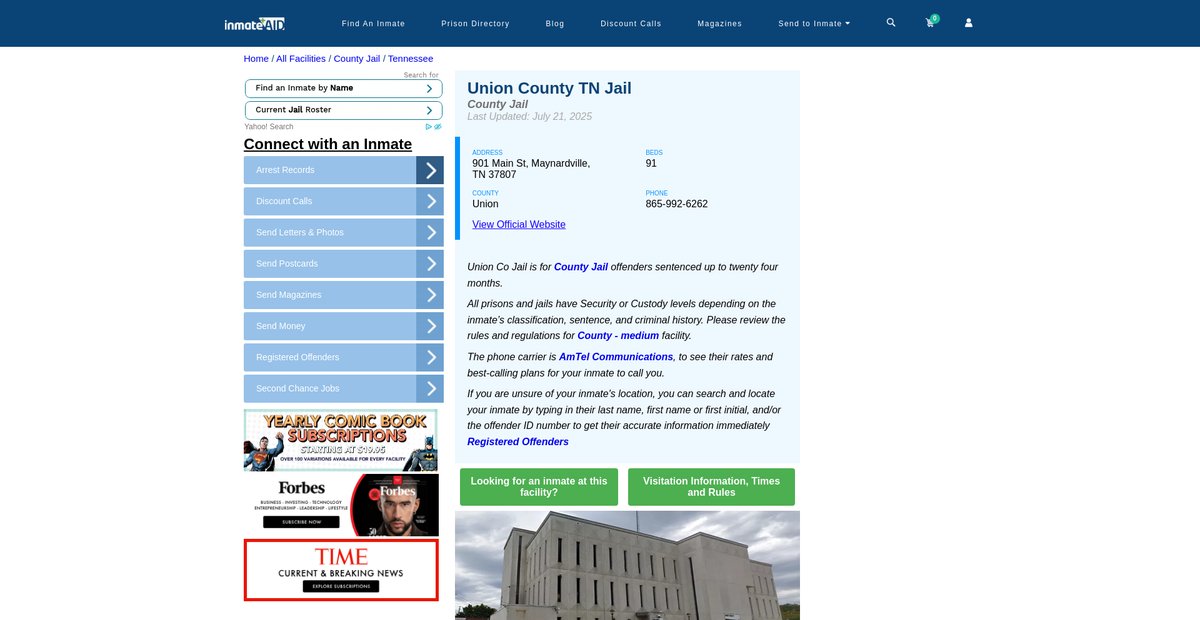
Task: Click the arrow beside Registered Offenders sidebar item
Action: pyautogui.click(x=430, y=357)
